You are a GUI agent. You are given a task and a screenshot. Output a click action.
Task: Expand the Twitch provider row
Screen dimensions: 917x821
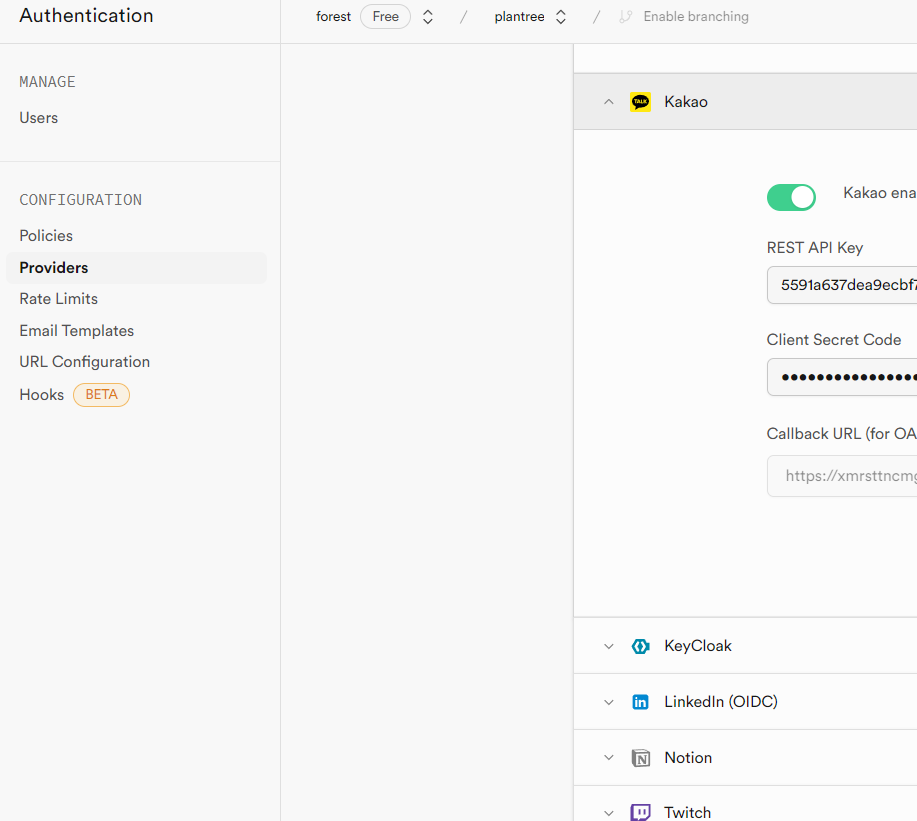[x=609, y=813]
